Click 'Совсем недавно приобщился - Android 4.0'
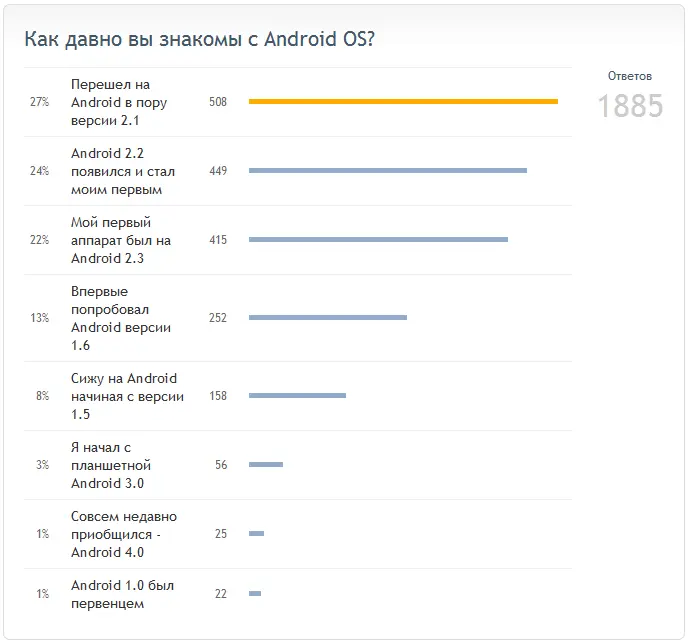689x644 pixels. [x=124, y=534]
